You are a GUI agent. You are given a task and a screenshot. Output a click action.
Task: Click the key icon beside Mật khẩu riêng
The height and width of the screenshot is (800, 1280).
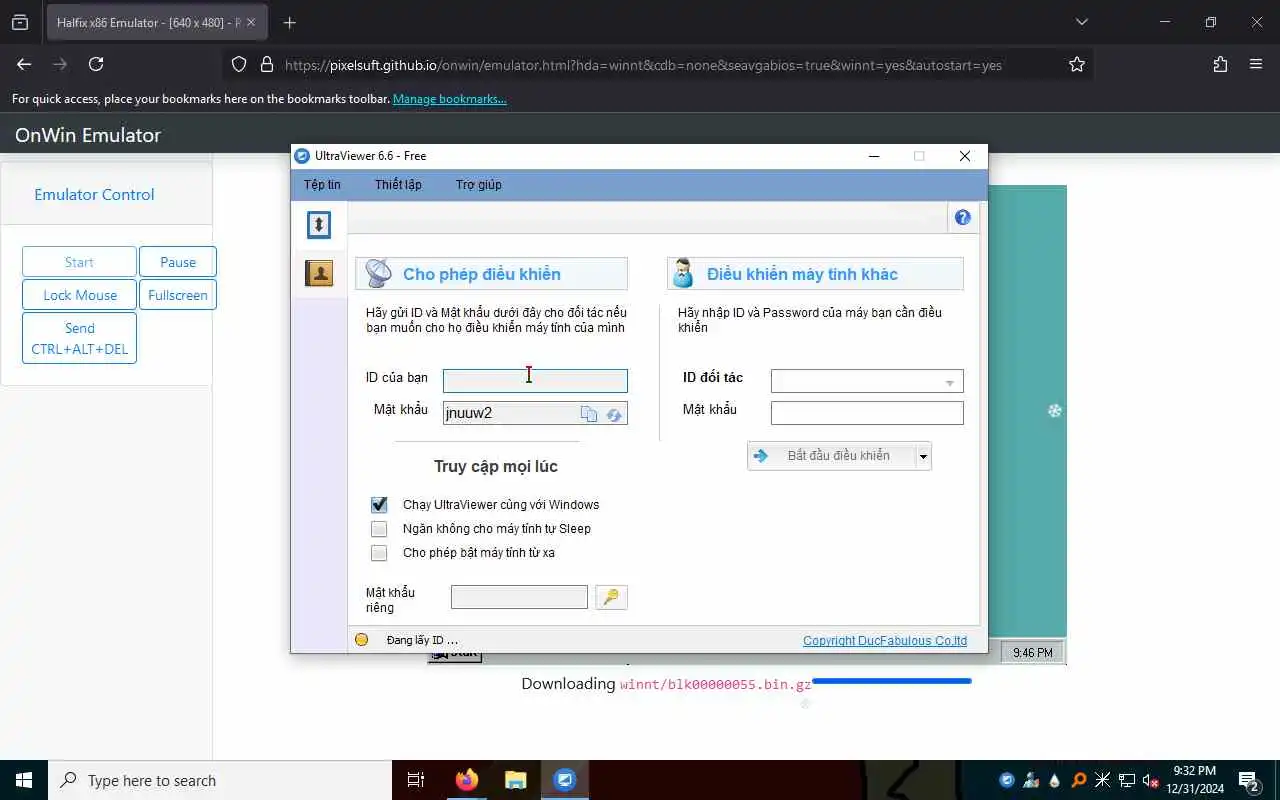[611, 597]
